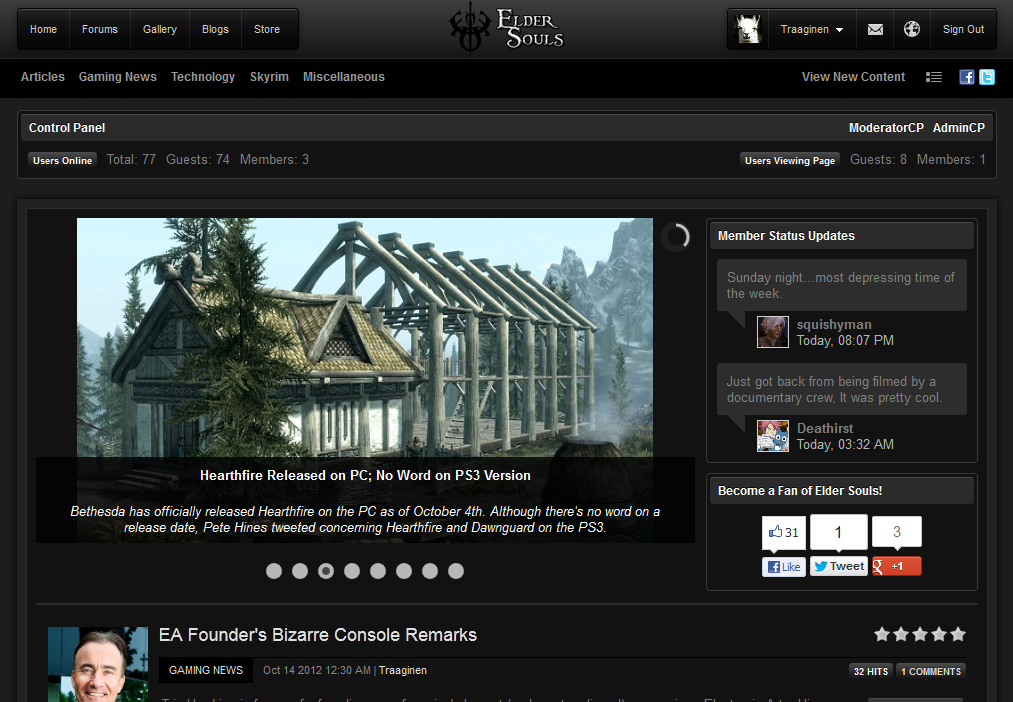This screenshot has width=1013, height=702.
Task: Expand the Traaginen user dropdown
Action: coord(811,30)
